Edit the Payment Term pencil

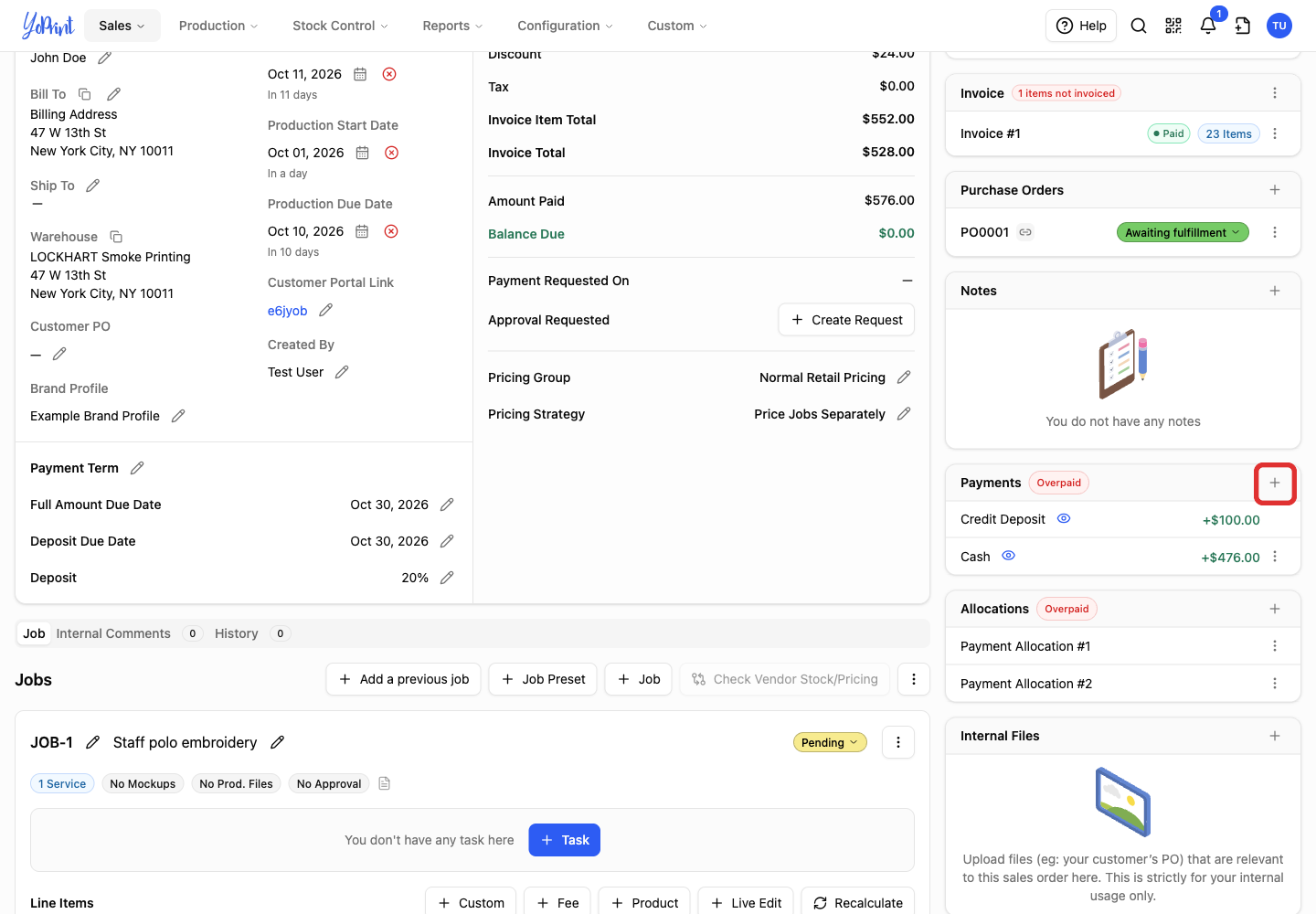tap(137, 468)
